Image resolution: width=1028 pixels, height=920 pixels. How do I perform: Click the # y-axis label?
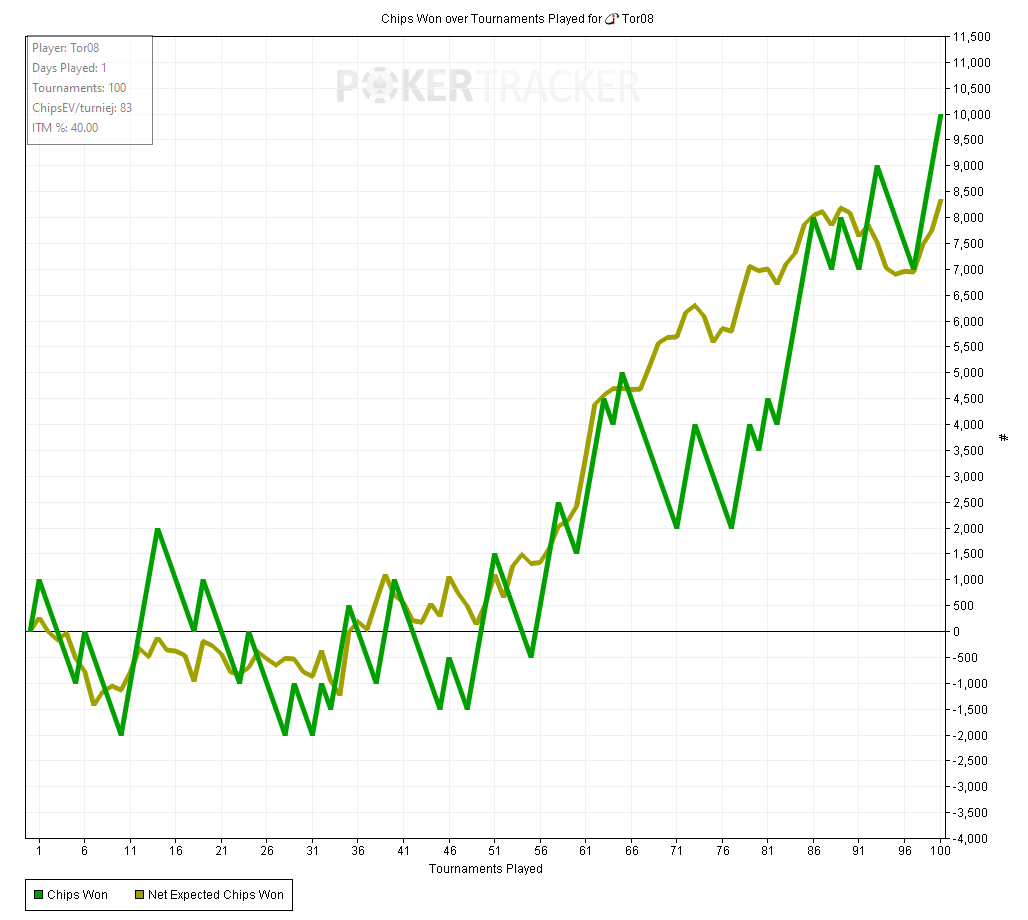1004,437
